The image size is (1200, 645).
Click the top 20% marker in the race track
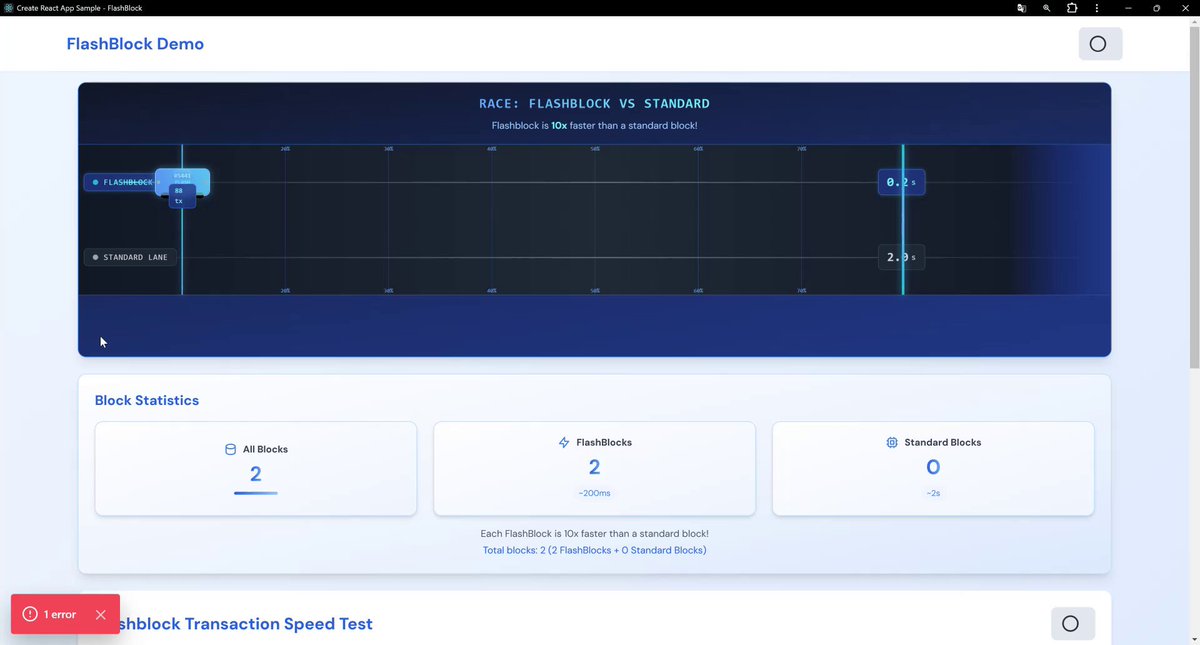[285, 149]
